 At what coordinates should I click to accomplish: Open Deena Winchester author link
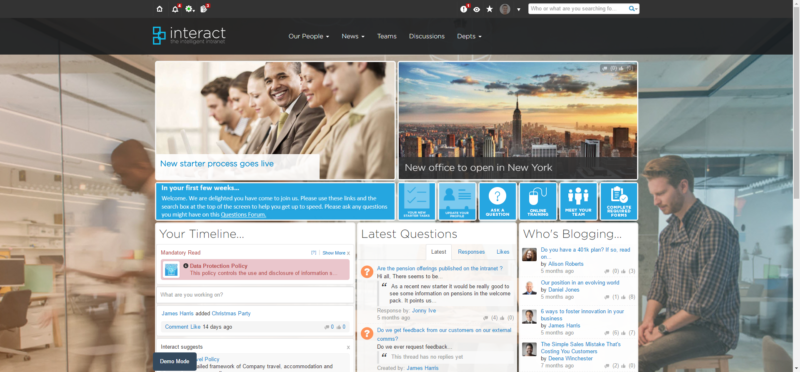(570, 359)
